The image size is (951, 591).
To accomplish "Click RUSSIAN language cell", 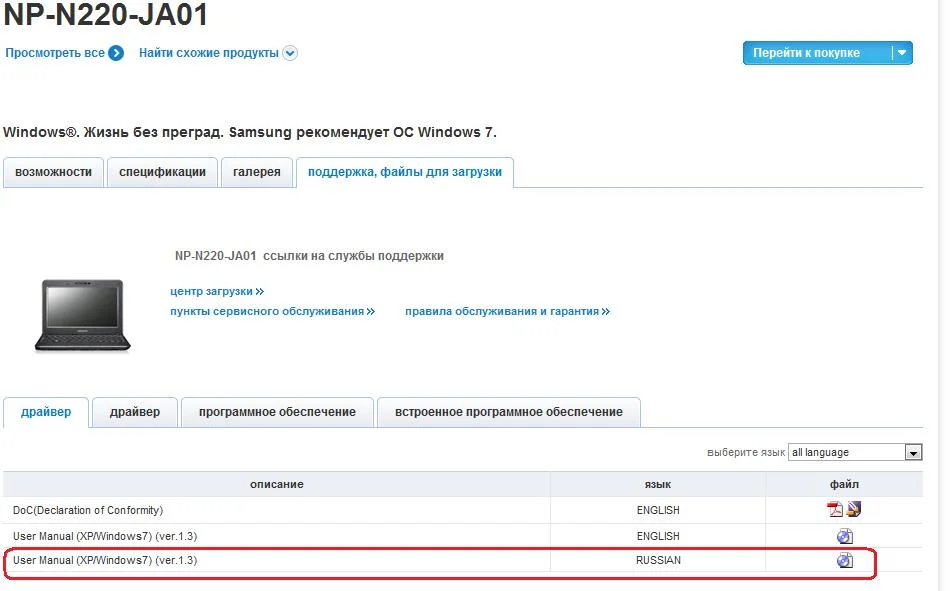I will [x=658, y=560].
